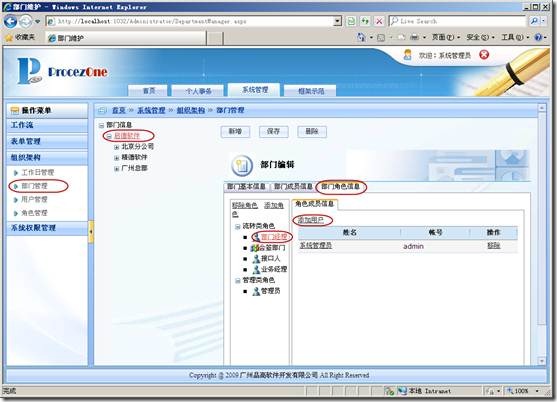Screen dimensions: 557x402
Task: Open 角色管理 in the sidebar
Action: (x=34, y=213)
